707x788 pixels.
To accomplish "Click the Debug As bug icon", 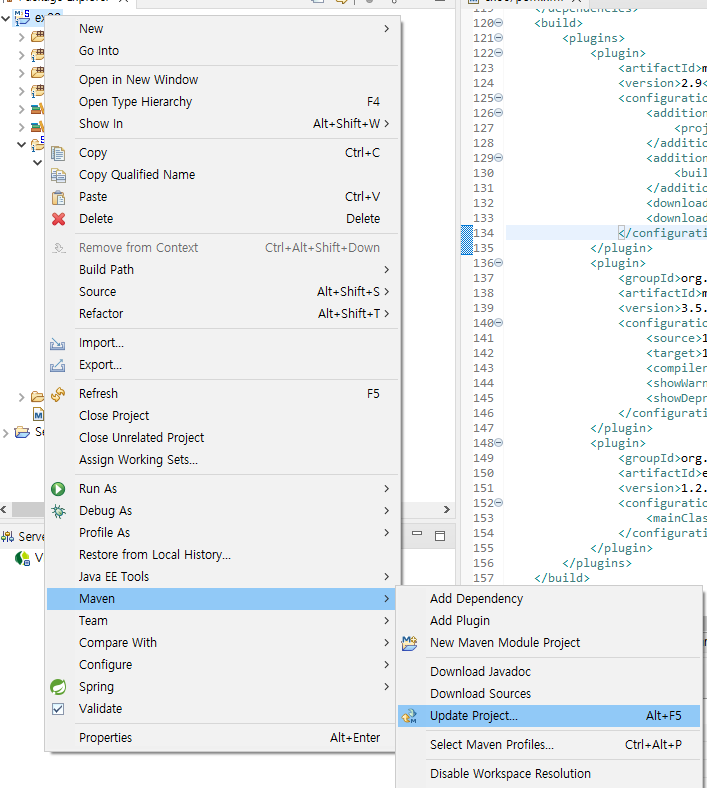I will [58, 511].
